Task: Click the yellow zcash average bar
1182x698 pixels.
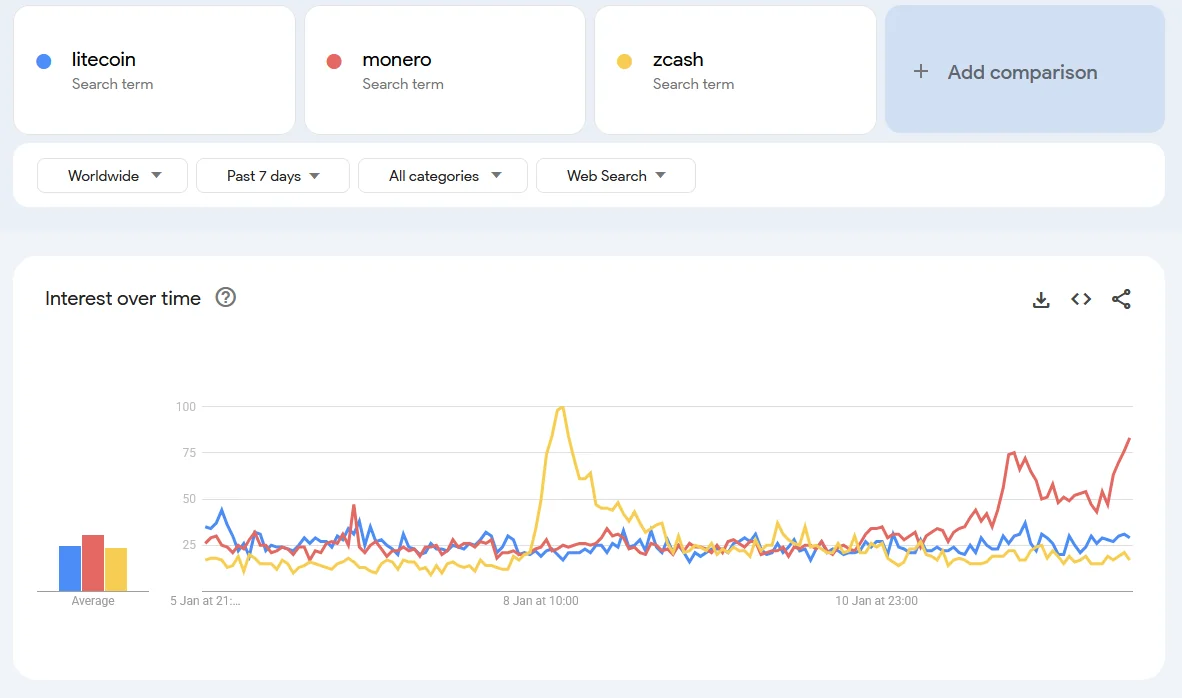Action: click(x=116, y=569)
